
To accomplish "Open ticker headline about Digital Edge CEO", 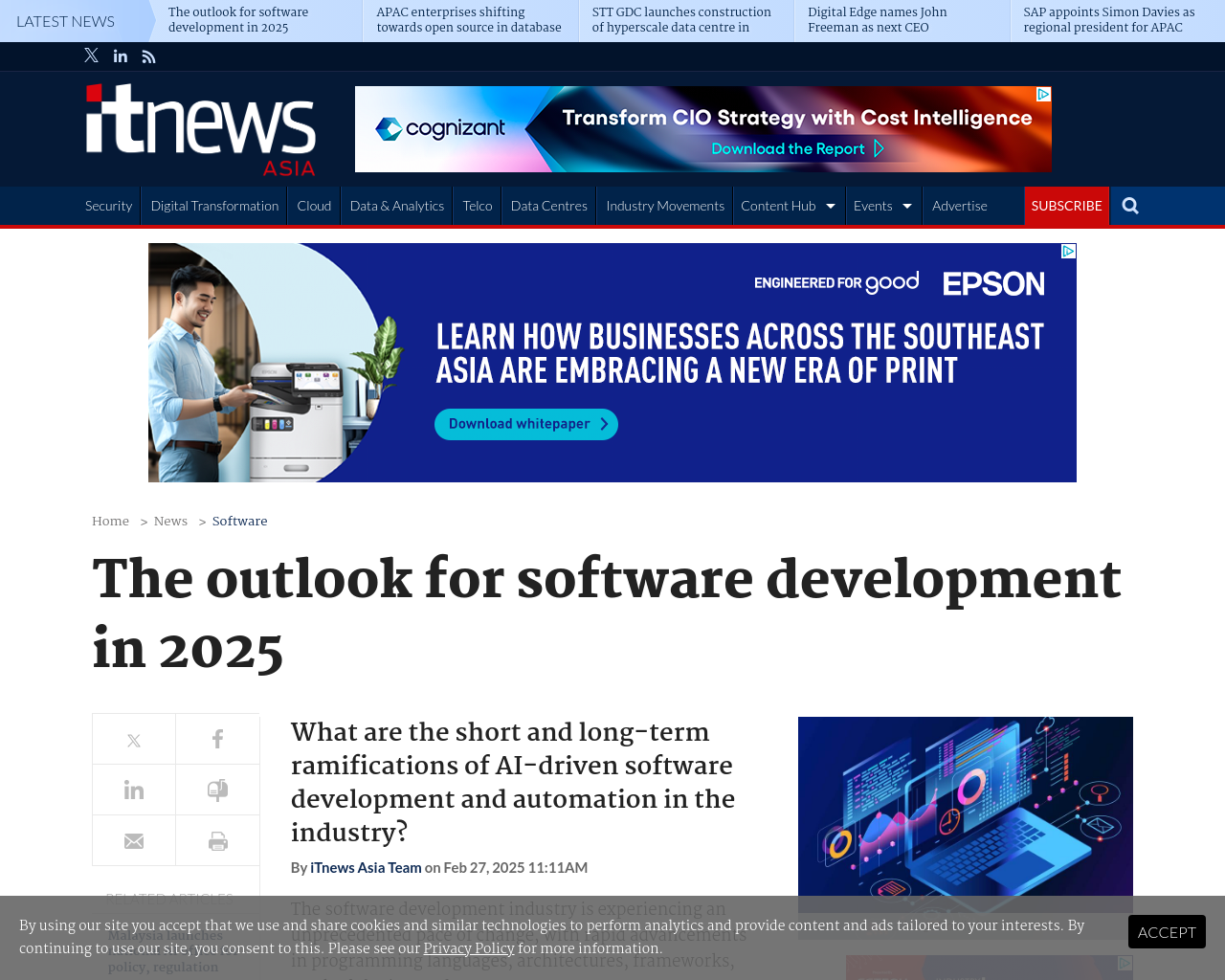I will pyautogui.click(x=878, y=20).
